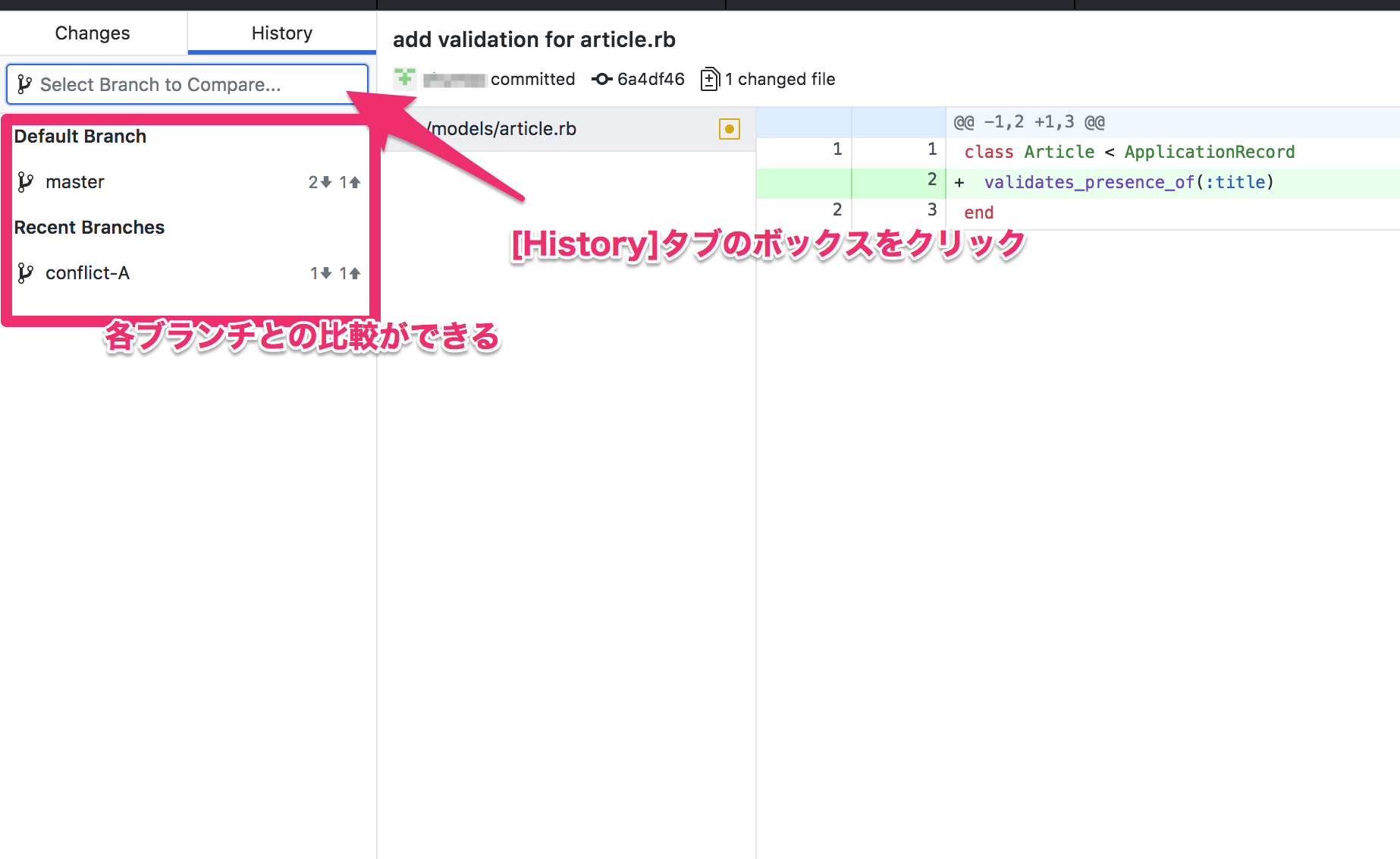
Task: Click the changed file document icon
Action: [x=710, y=79]
